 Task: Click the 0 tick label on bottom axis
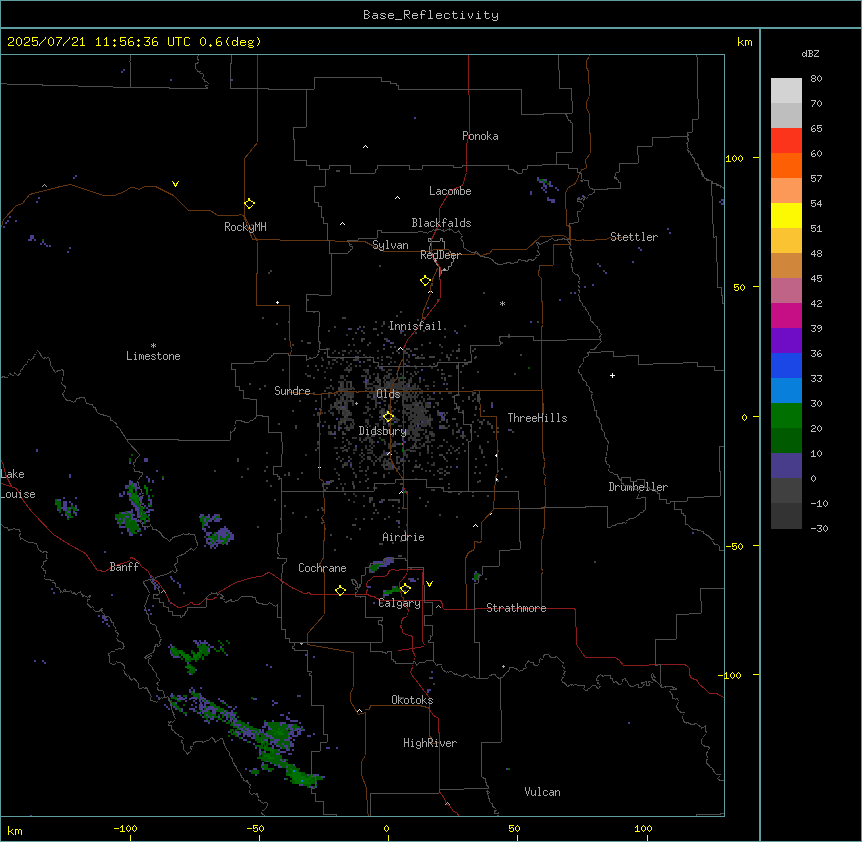pyautogui.click(x=386, y=828)
